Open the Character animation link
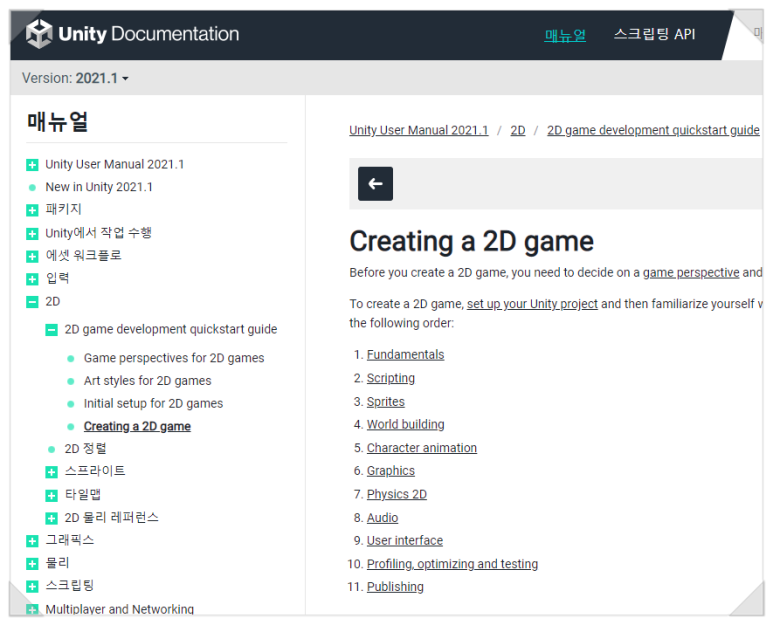Viewport: 773px width, 625px height. pyautogui.click(x=422, y=448)
